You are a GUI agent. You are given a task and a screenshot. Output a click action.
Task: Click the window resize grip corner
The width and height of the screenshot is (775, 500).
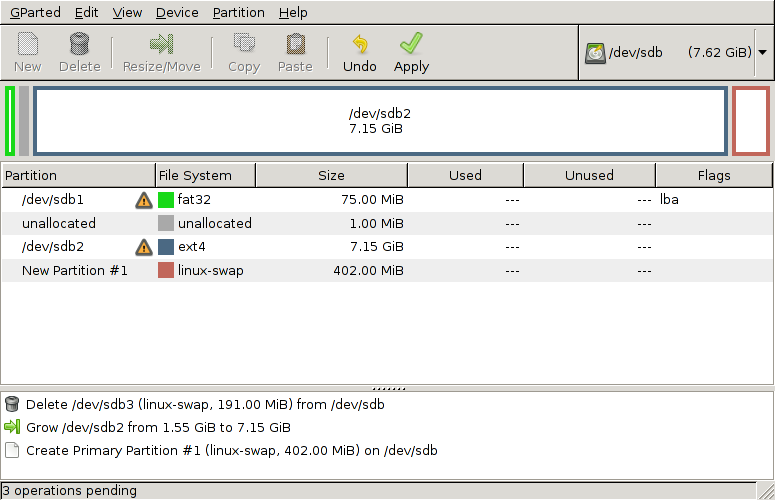click(x=766, y=491)
